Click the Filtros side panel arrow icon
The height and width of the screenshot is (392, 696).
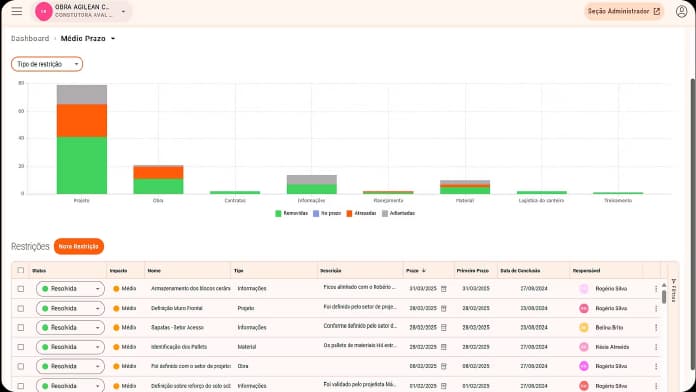673,281
